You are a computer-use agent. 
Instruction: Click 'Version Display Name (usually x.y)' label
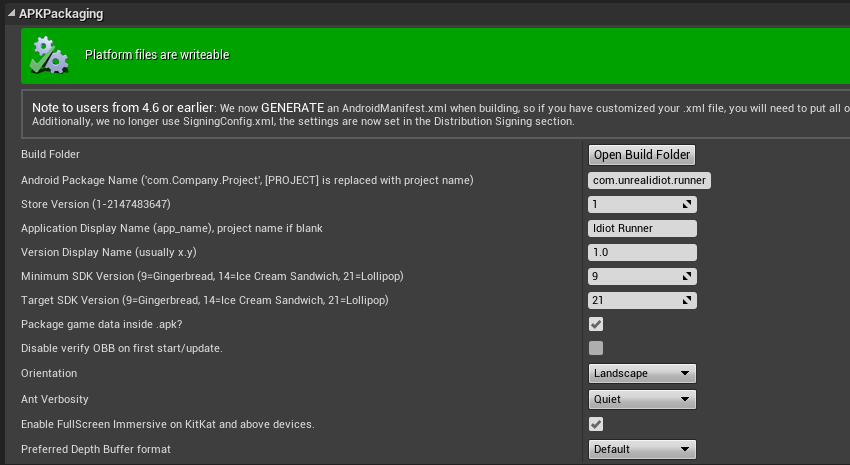point(109,252)
